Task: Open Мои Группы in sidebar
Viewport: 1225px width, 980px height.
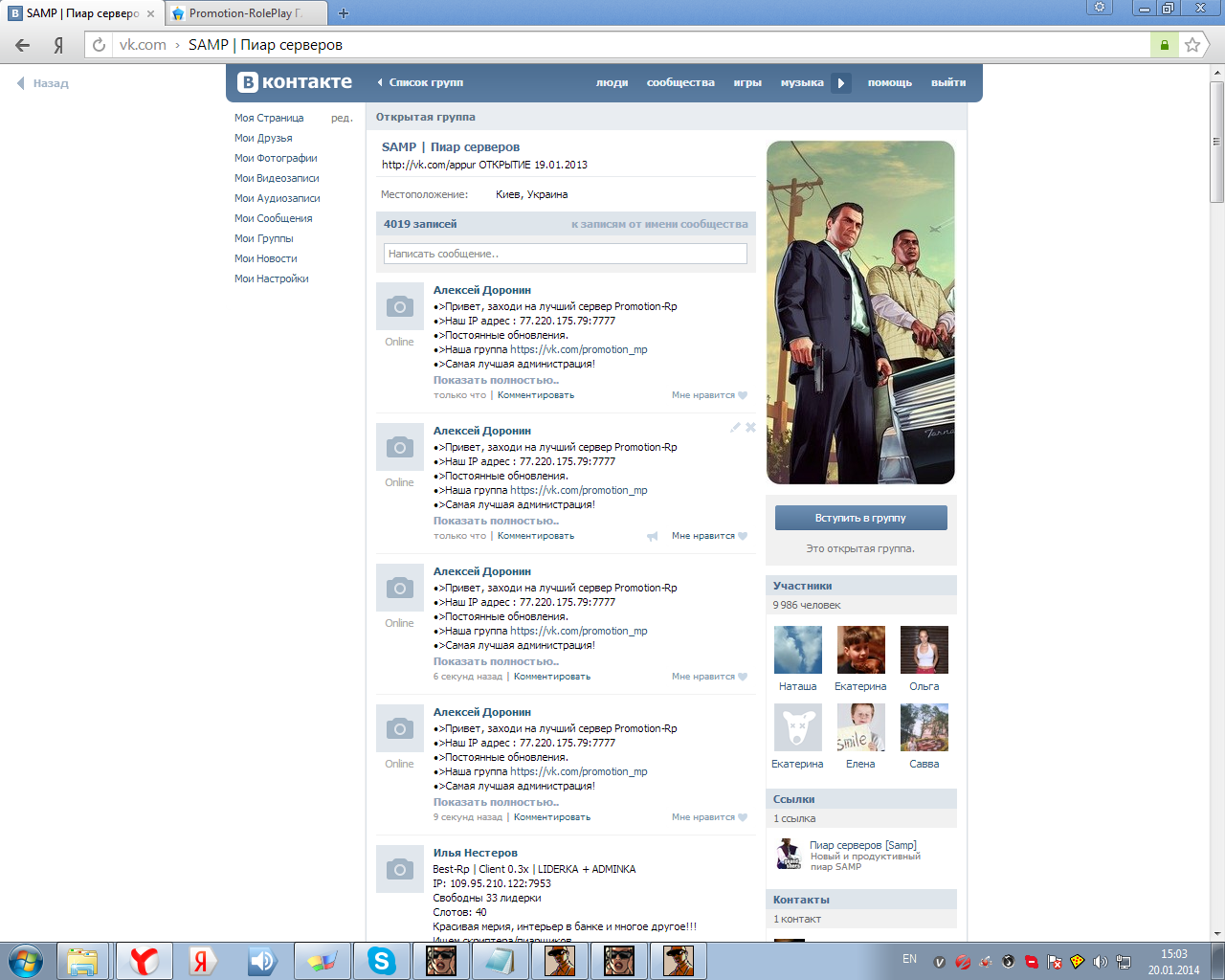Action: pos(264,238)
